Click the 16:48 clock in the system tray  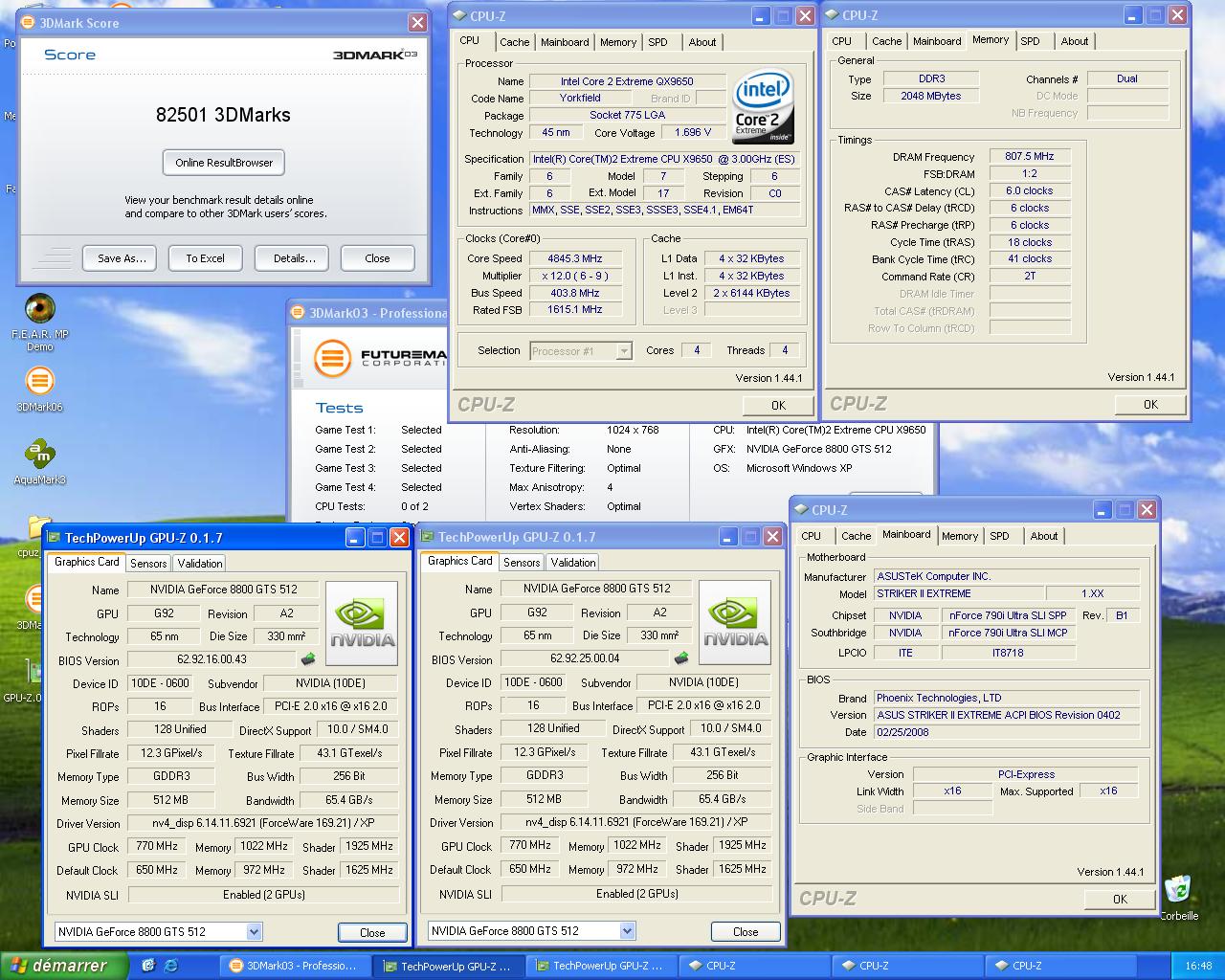tap(1198, 967)
